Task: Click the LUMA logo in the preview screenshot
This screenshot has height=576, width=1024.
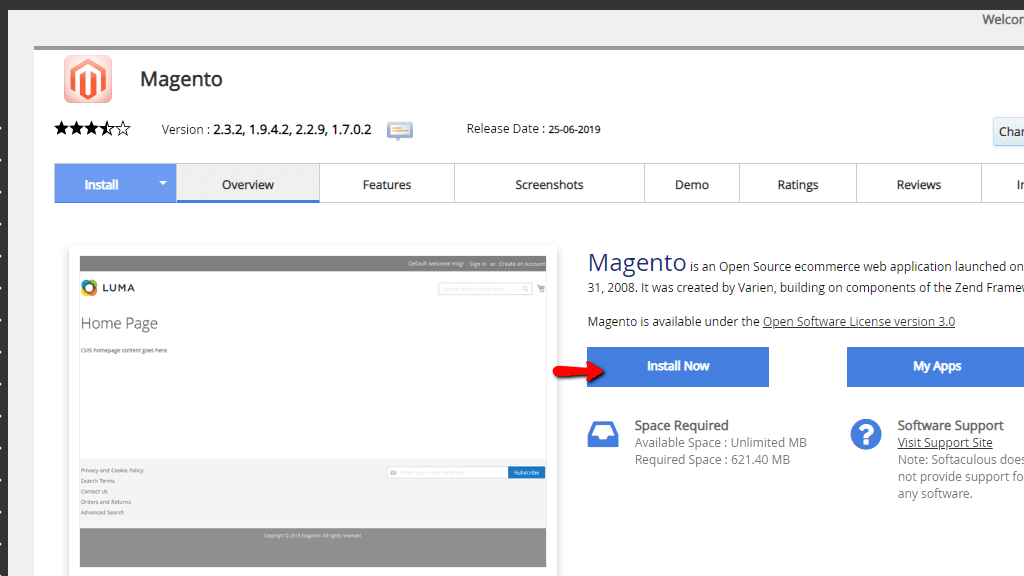Action: click(108, 288)
